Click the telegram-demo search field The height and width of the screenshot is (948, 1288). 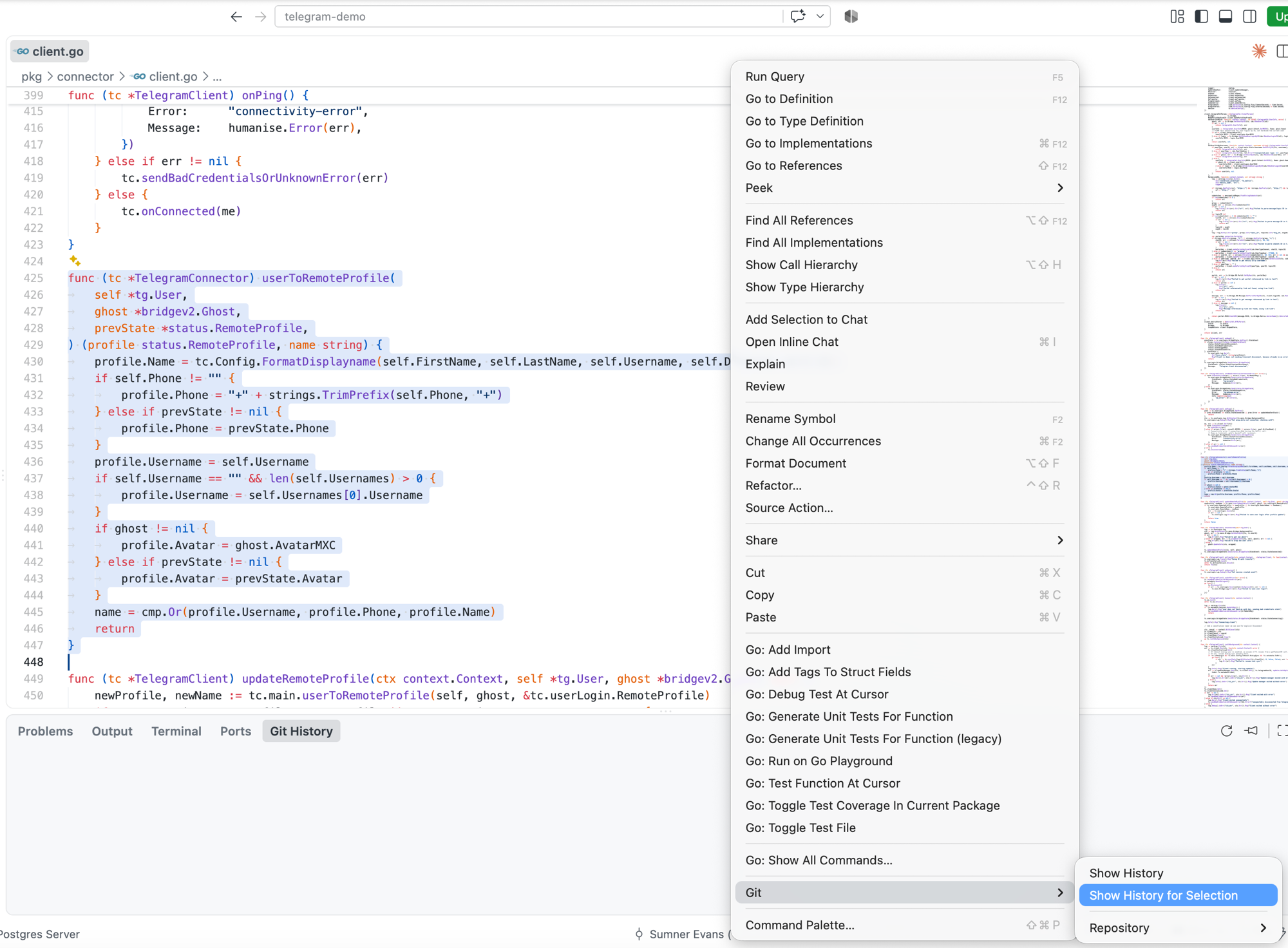point(528,17)
